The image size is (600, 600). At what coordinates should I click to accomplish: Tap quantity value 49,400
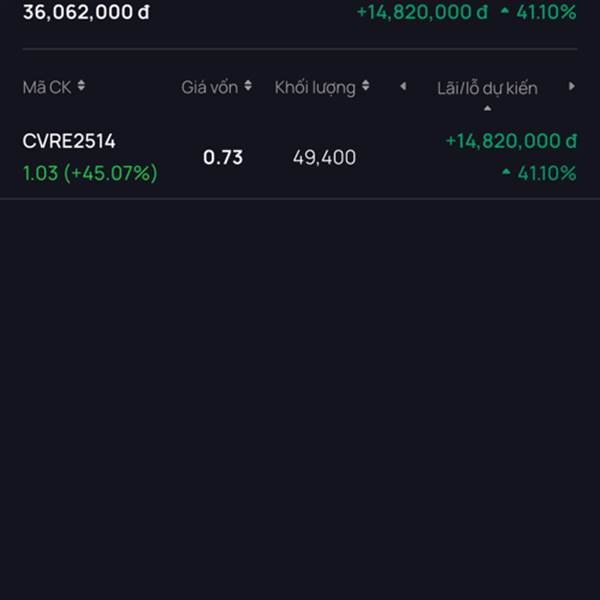click(324, 158)
